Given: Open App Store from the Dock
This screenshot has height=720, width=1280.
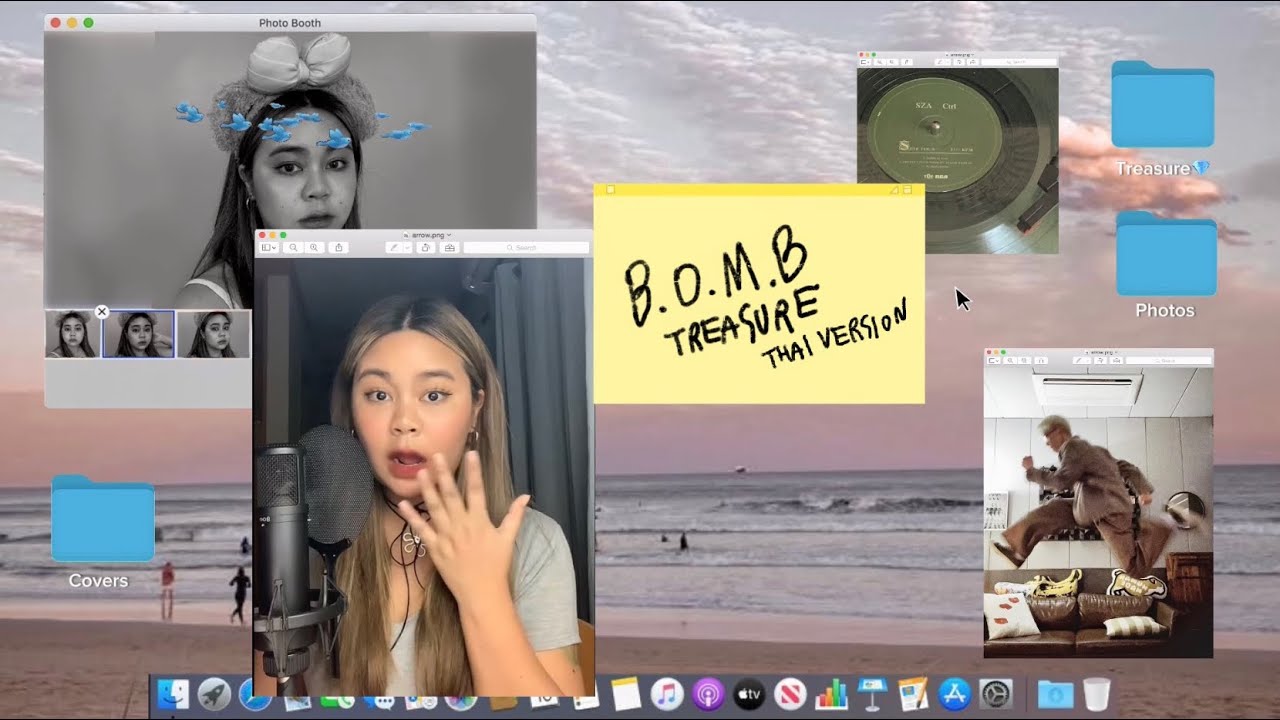Looking at the screenshot, I should 955,694.
